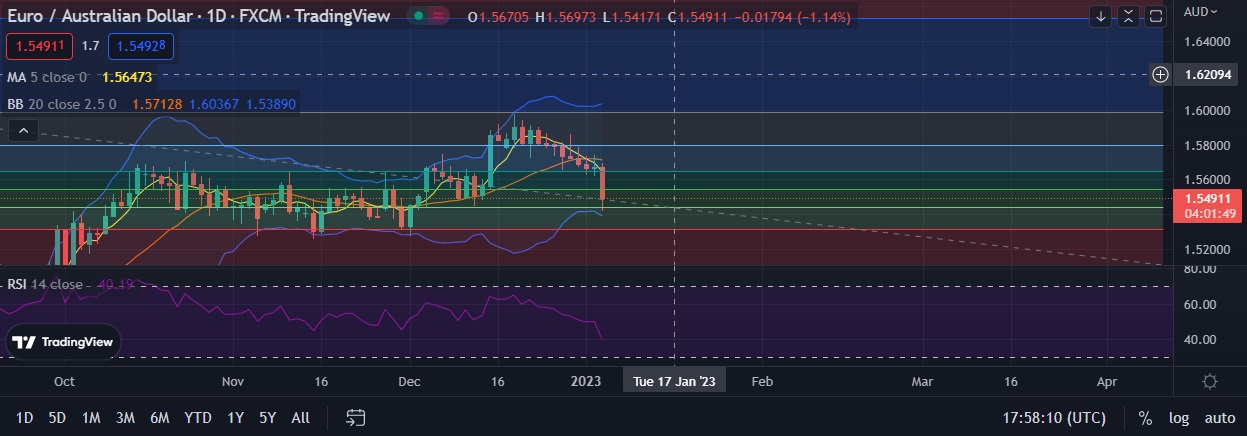Select the YTD time range

pos(198,417)
